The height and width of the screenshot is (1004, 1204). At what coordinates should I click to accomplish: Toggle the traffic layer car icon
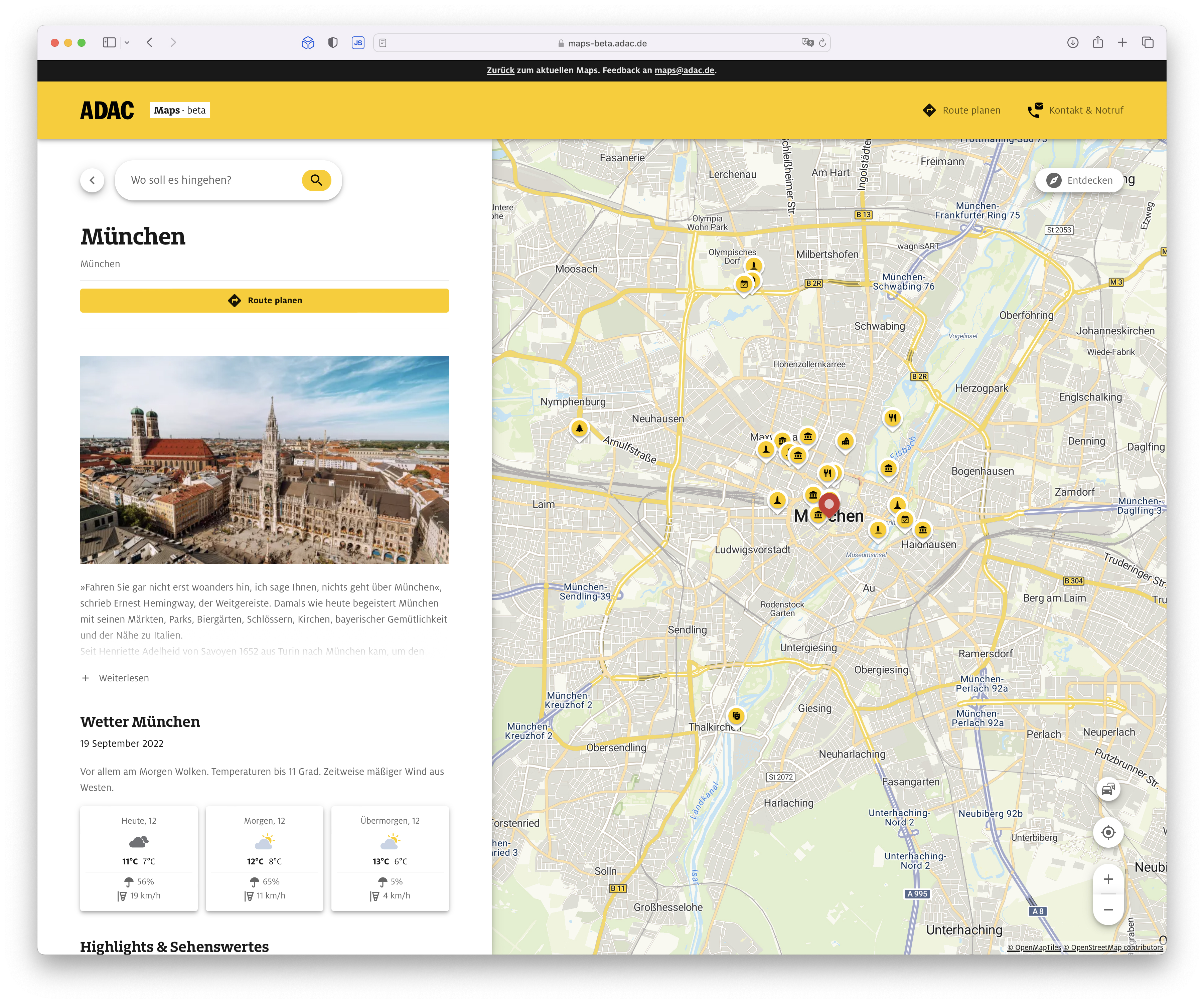[x=1108, y=789]
